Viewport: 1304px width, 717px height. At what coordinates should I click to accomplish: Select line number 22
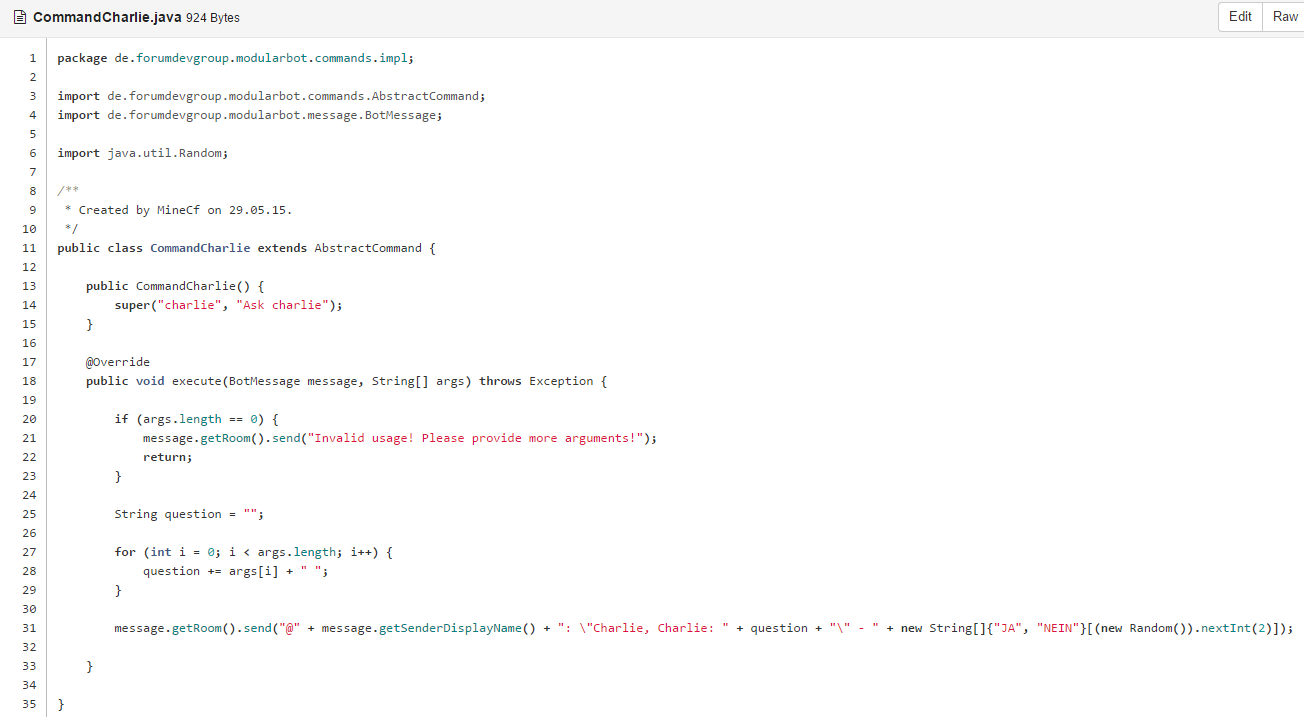coord(30,457)
